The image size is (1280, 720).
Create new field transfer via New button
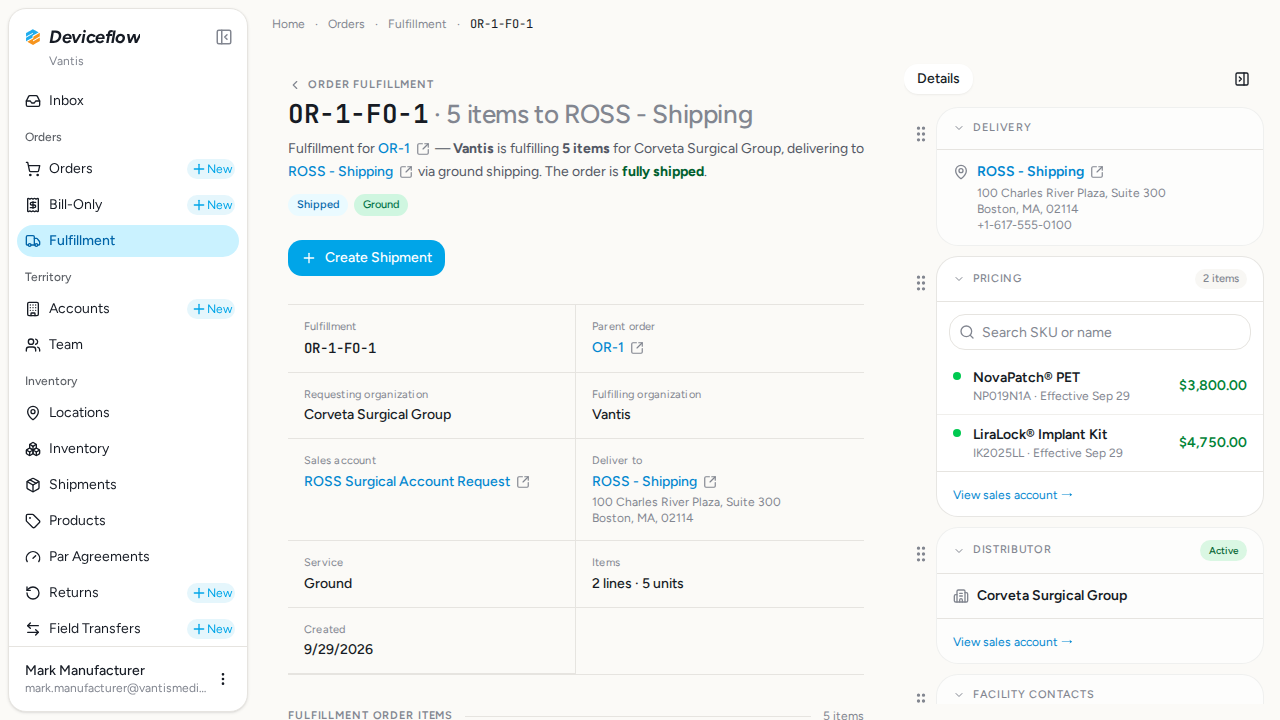click(211, 629)
